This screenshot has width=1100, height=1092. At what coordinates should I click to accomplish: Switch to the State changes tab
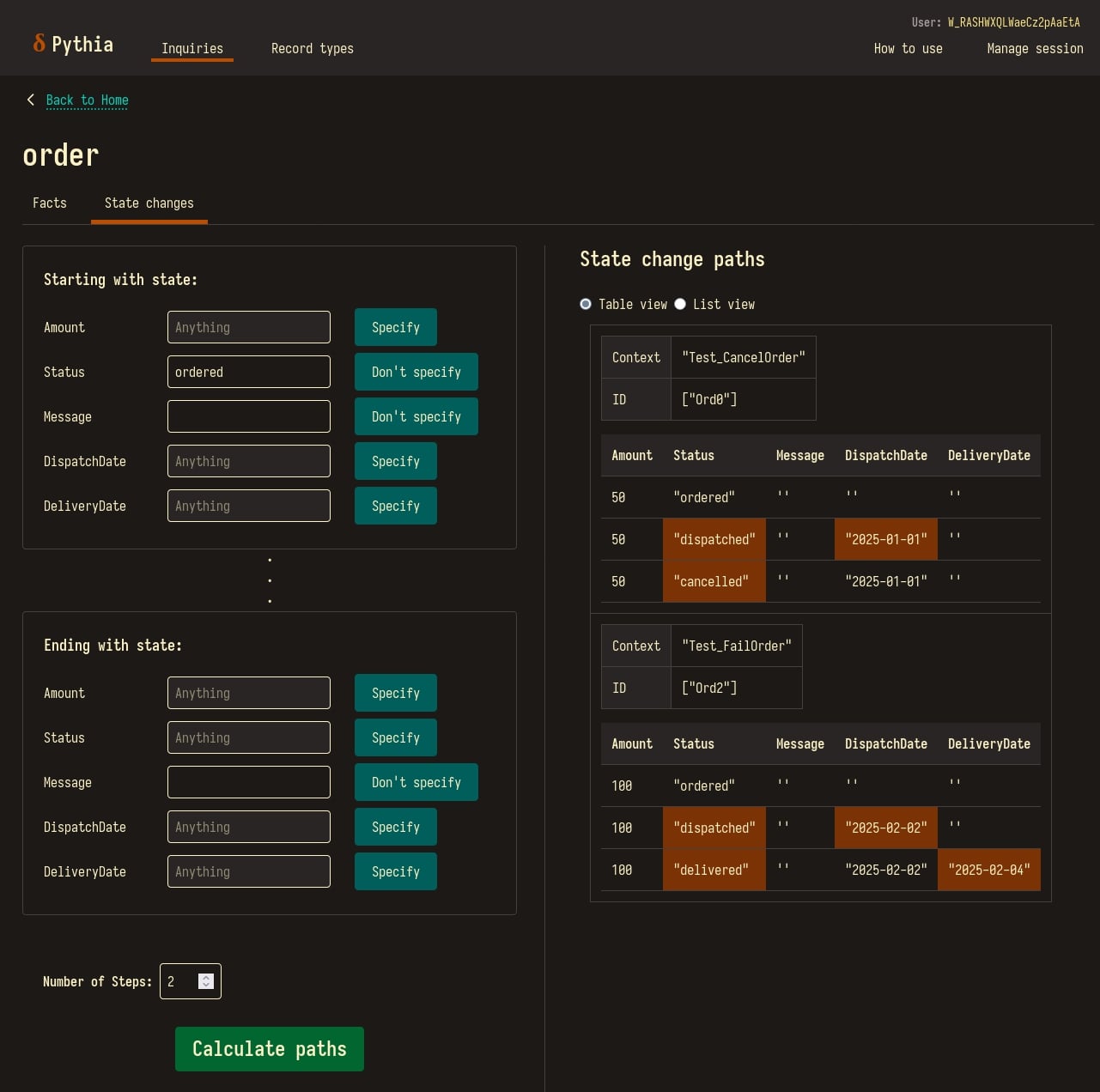pos(149,203)
